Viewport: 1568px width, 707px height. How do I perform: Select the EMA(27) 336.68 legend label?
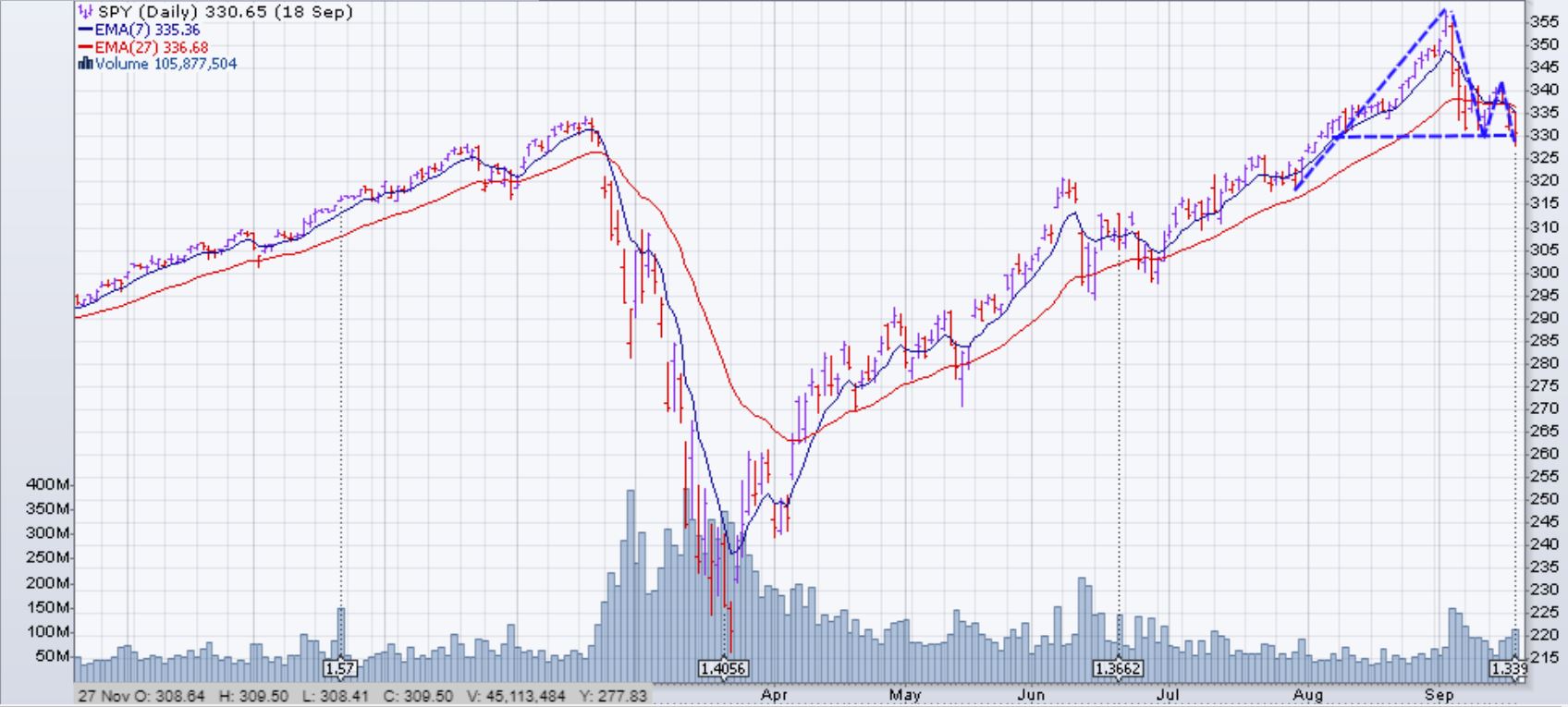152,47
